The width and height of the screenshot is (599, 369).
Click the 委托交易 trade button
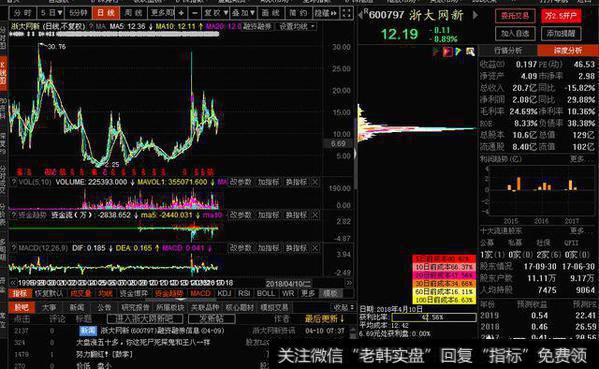[515, 16]
